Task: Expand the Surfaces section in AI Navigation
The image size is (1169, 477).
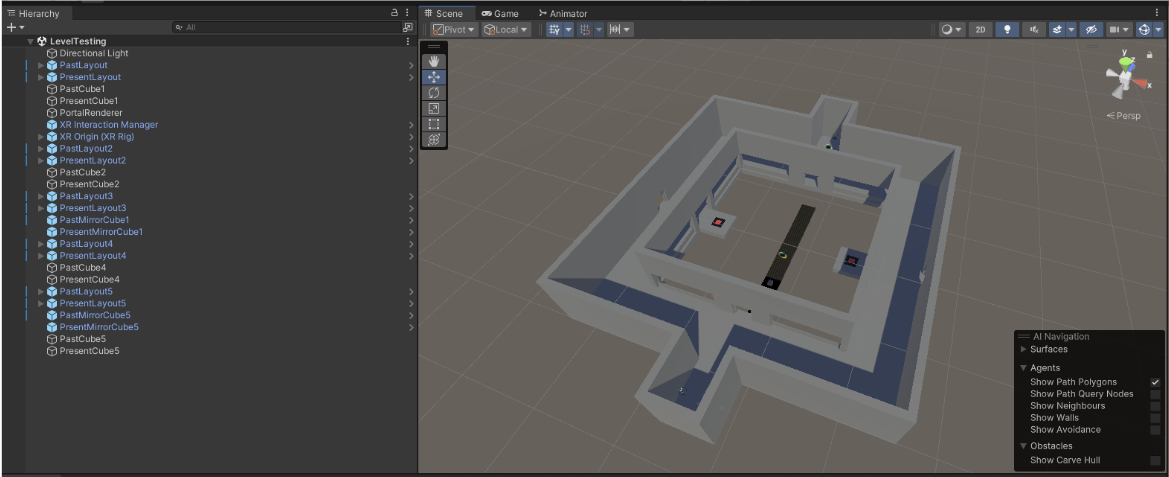Action: point(1023,349)
